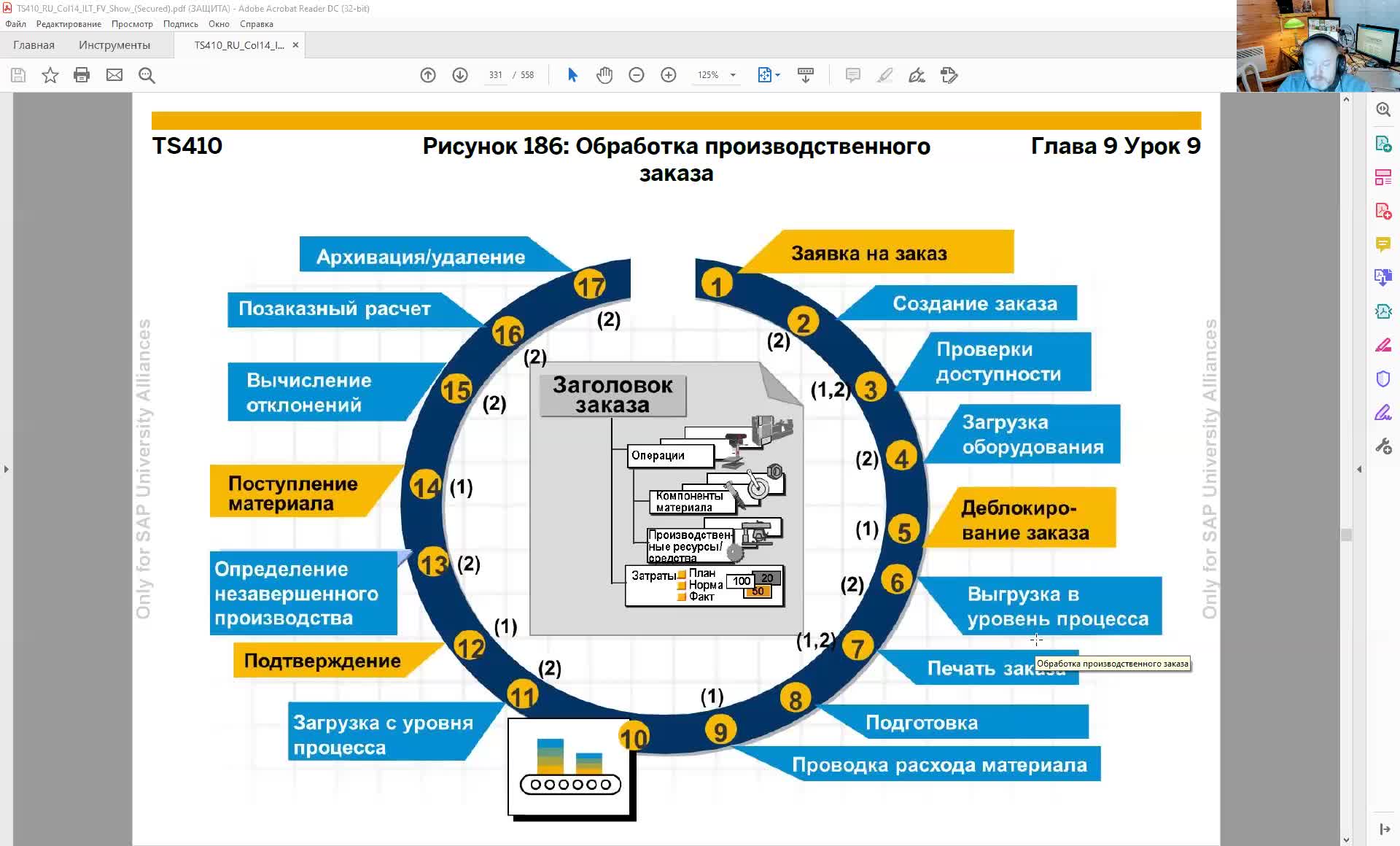Open Combine Files tool in right panel

(x=1383, y=278)
